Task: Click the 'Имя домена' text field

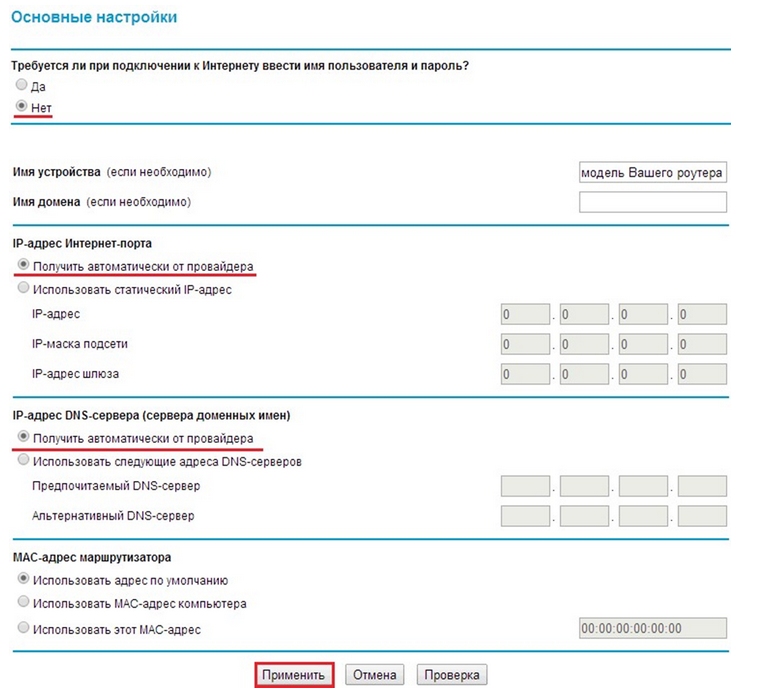Action: pyautogui.click(x=652, y=202)
